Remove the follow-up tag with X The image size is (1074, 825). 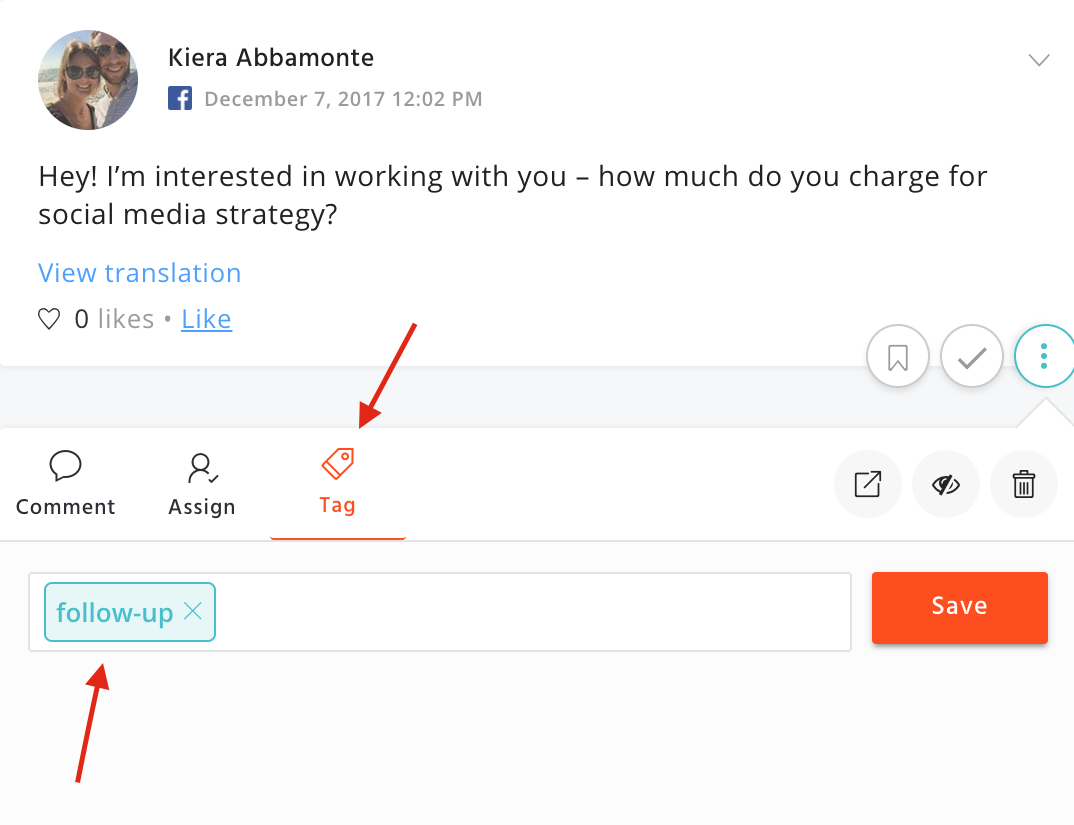(x=193, y=611)
